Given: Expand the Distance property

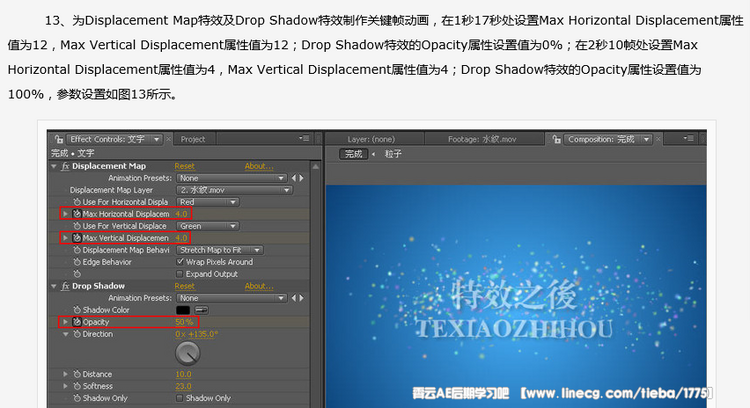Looking at the screenshot, I should pos(66,374).
